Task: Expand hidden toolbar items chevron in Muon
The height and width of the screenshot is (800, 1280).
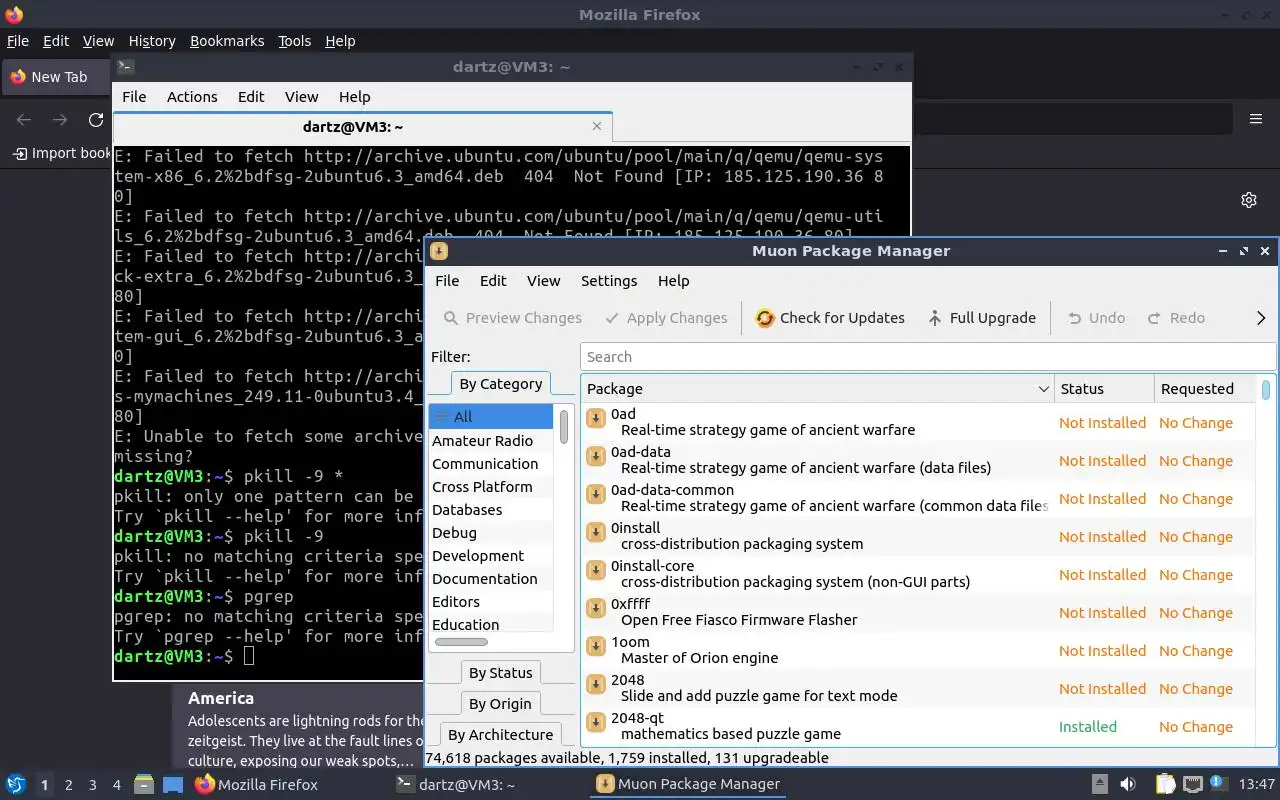Action: pyautogui.click(x=1261, y=318)
